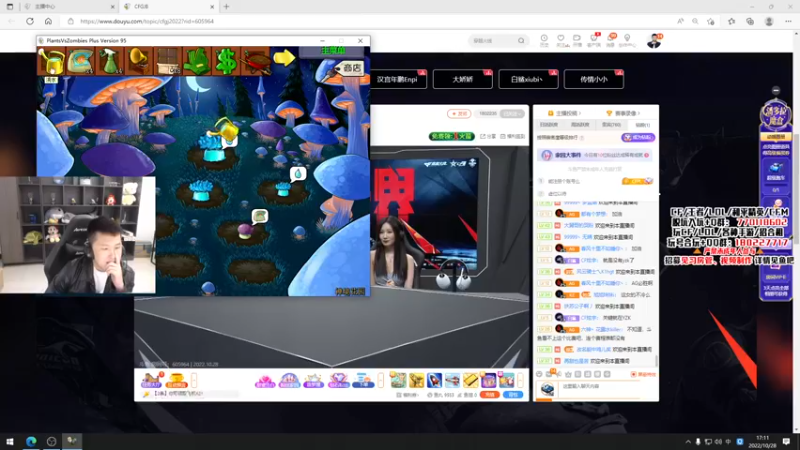Open the emoji face icon in chat toolbar
This screenshot has width=800, height=450.
click(539, 374)
